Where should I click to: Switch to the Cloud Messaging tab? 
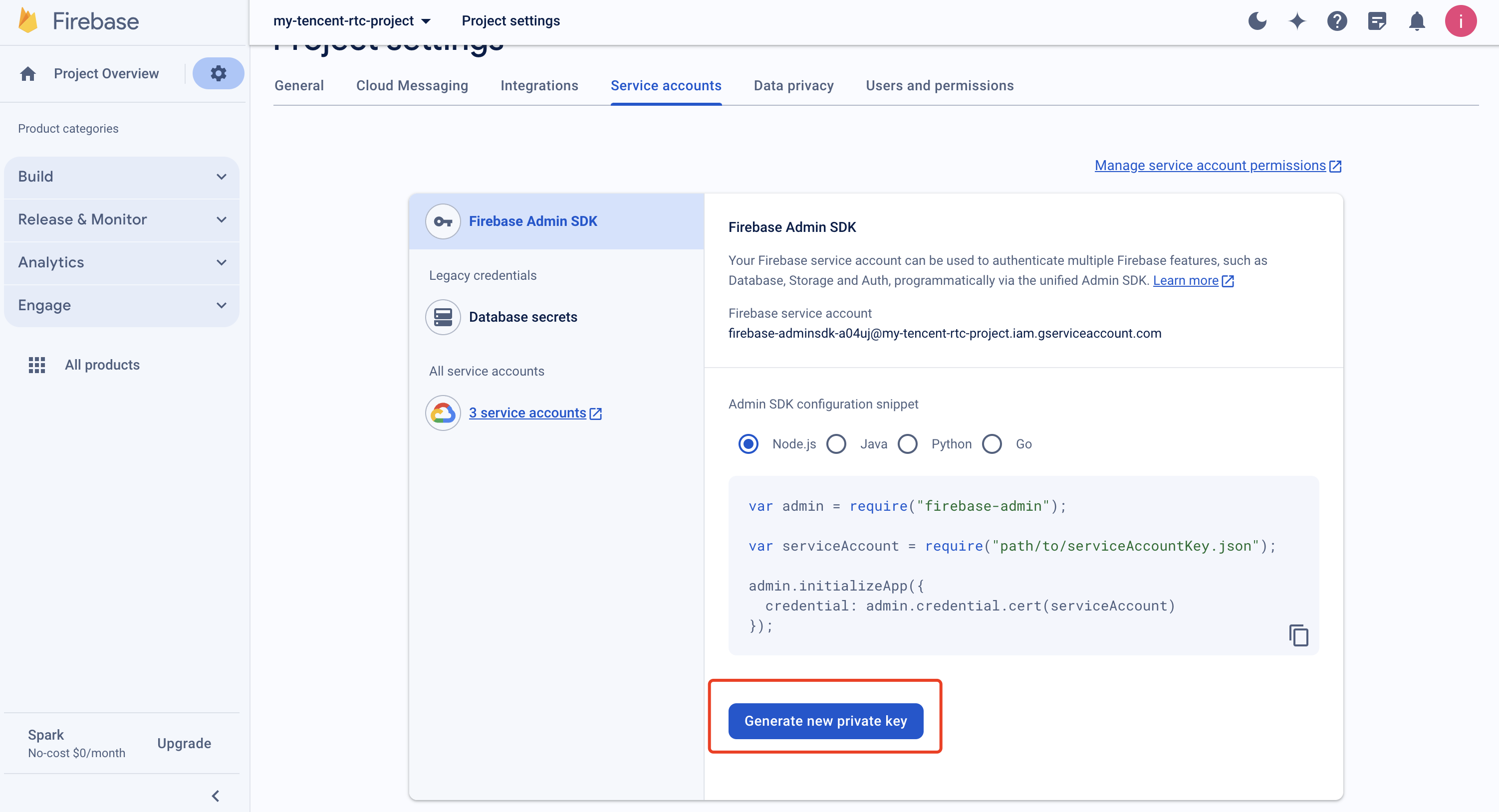411,85
